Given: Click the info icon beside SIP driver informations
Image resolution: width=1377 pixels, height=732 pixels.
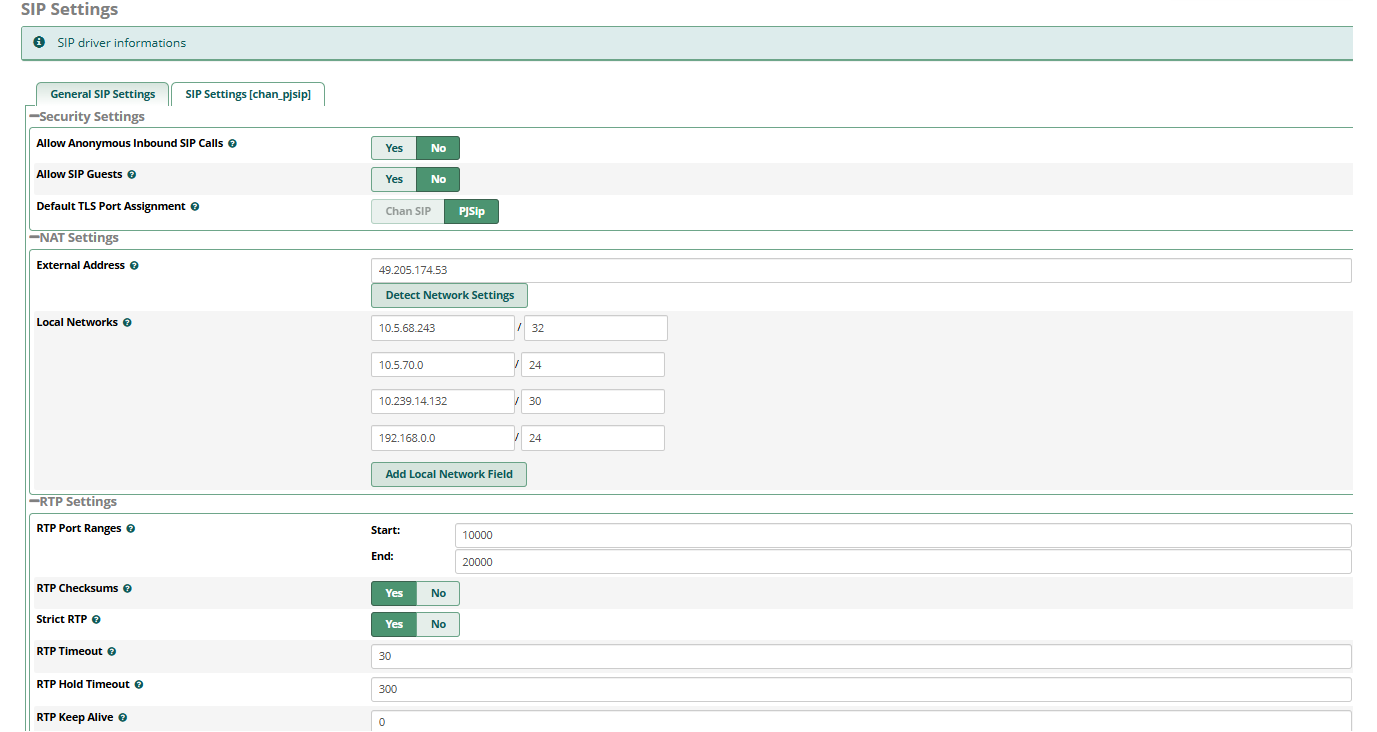Looking at the screenshot, I should [x=39, y=43].
